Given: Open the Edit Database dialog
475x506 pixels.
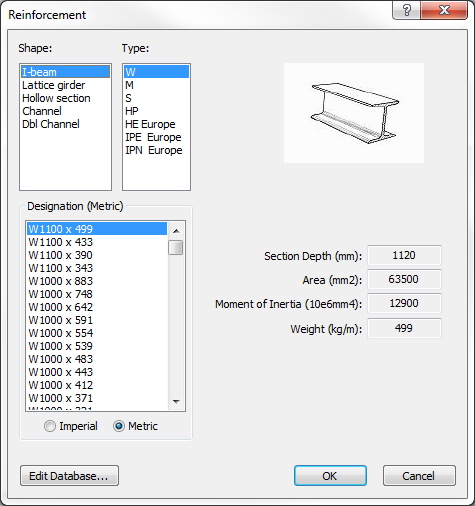Looking at the screenshot, I should [x=69, y=476].
